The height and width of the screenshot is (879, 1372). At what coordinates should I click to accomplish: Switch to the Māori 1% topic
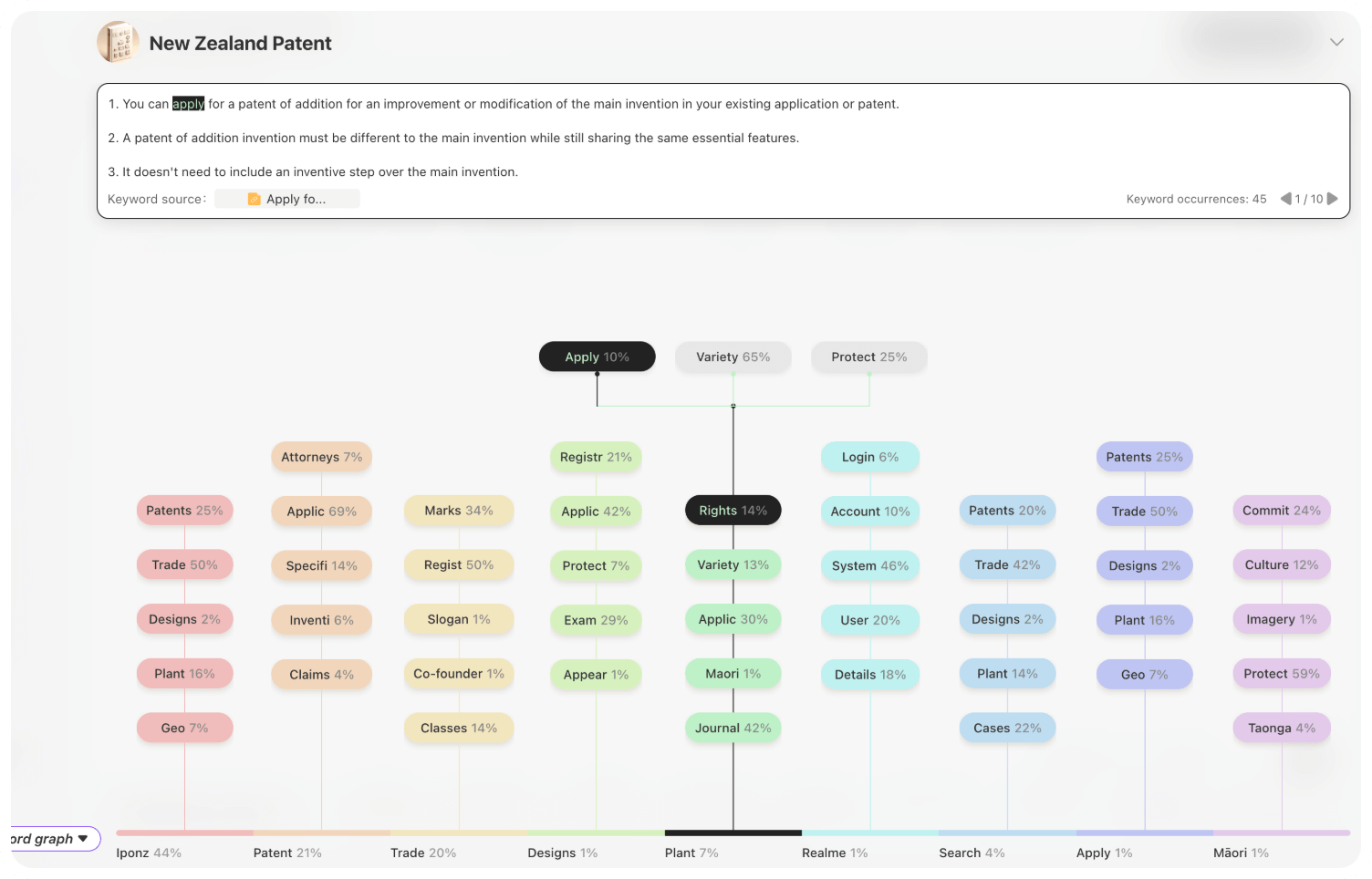[x=1241, y=853]
